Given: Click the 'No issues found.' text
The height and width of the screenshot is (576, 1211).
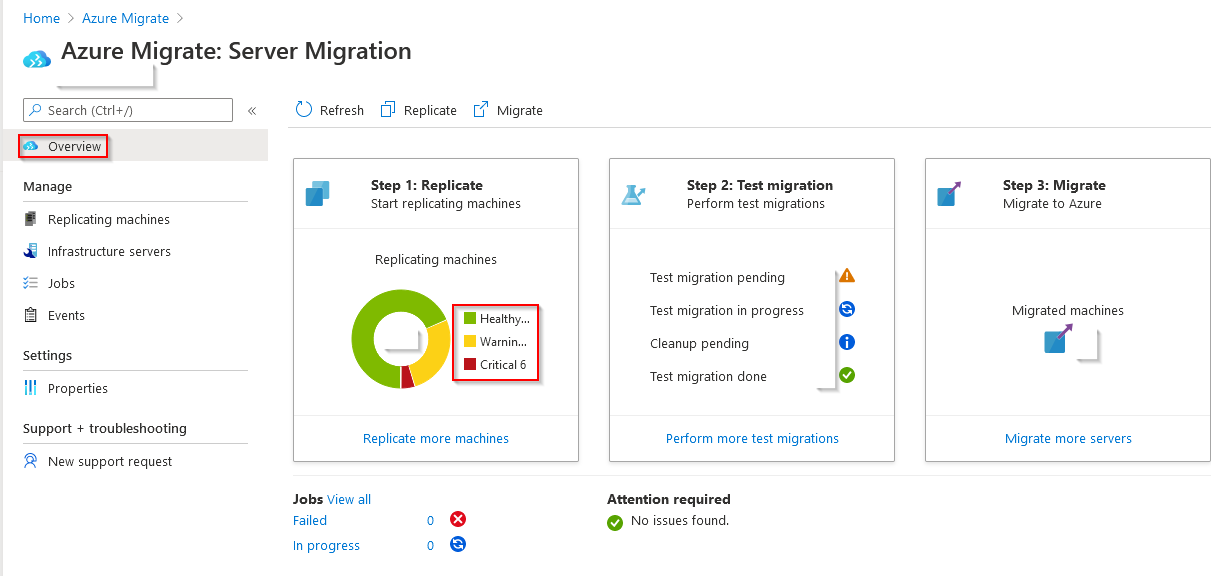Looking at the screenshot, I should pos(680,520).
